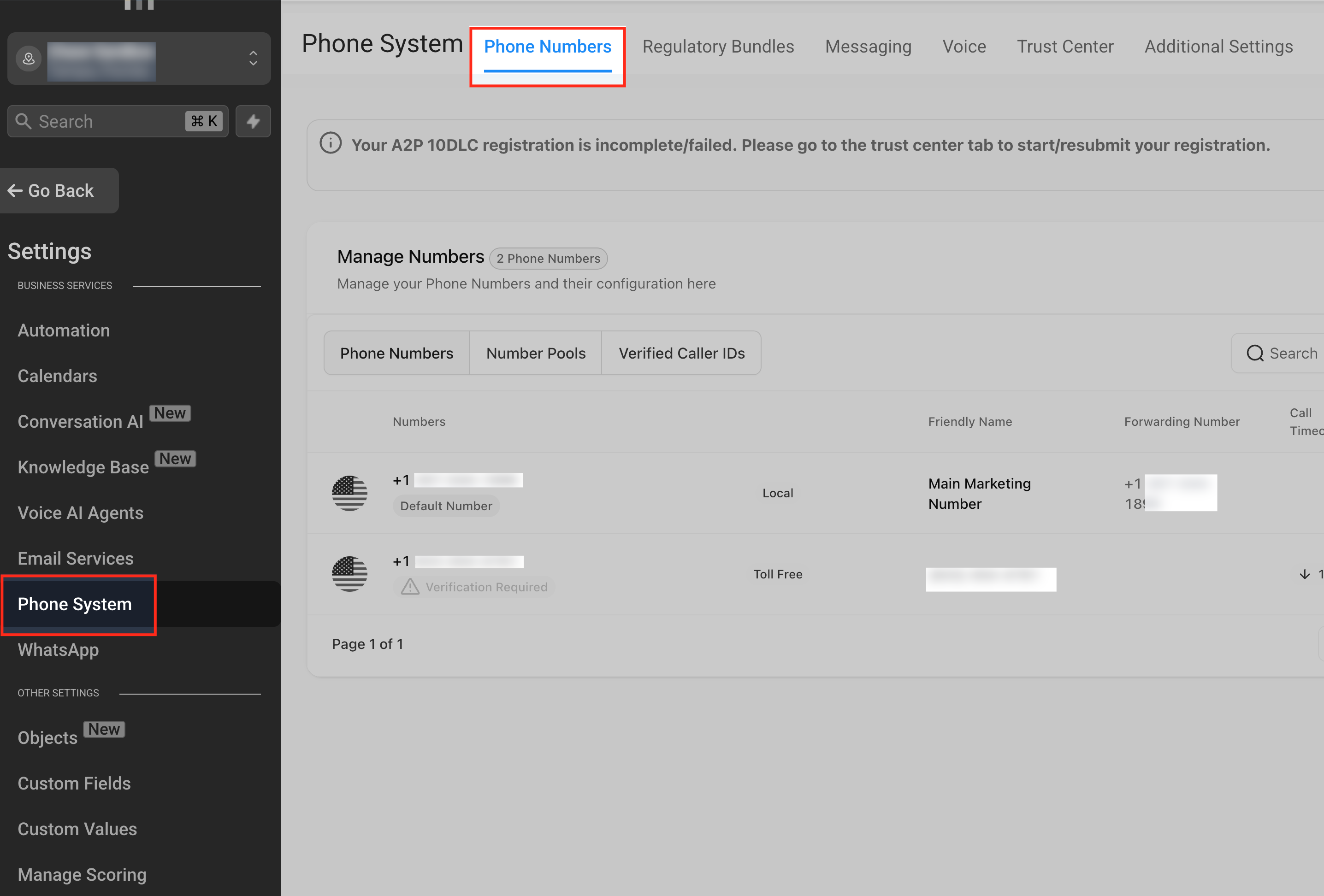1324x896 pixels.
Task: Switch to the Trust Center tab
Action: pyautogui.click(x=1065, y=47)
